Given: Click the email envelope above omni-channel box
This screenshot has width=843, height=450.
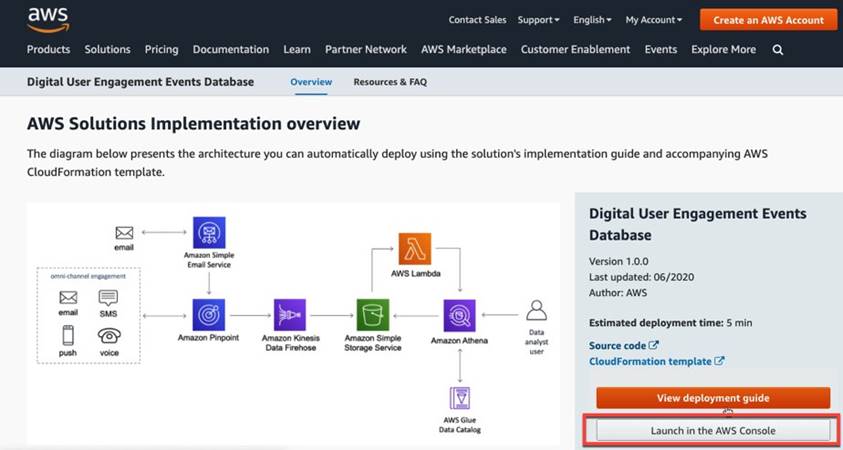Looking at the screenshot, I should coord(124,233).
